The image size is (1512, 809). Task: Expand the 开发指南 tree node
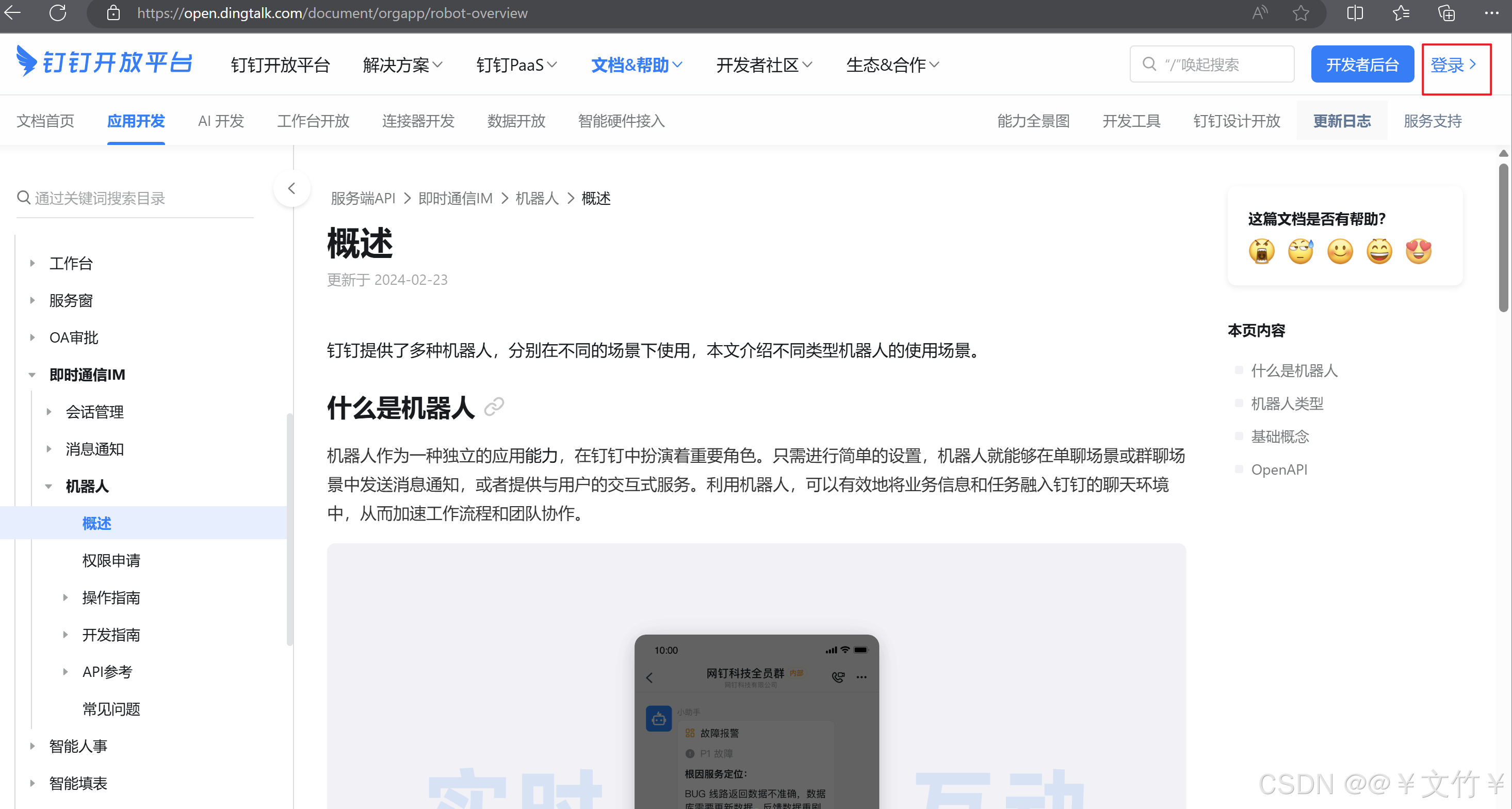(65, 635)
